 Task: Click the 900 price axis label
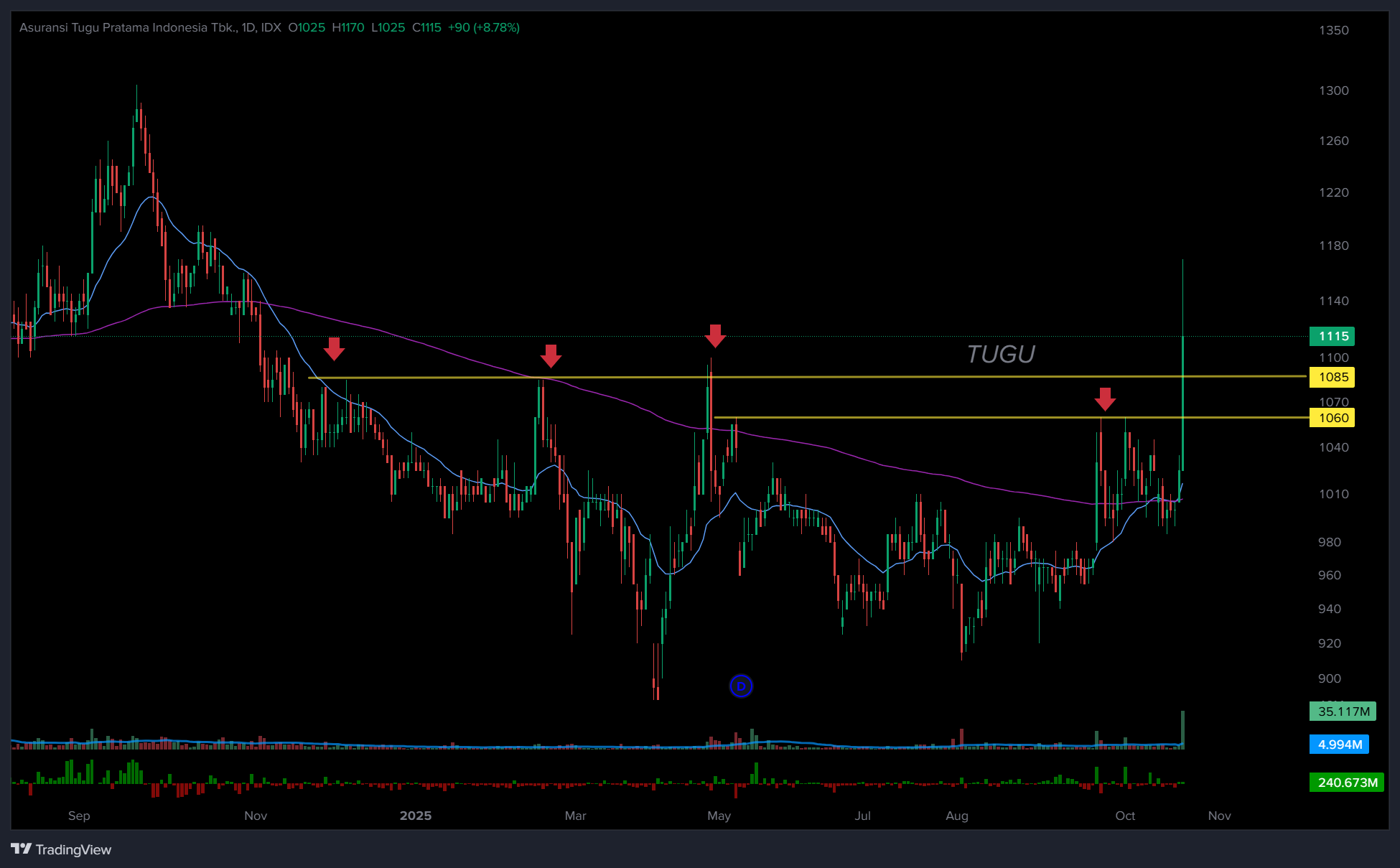[x=1329, y=678]
